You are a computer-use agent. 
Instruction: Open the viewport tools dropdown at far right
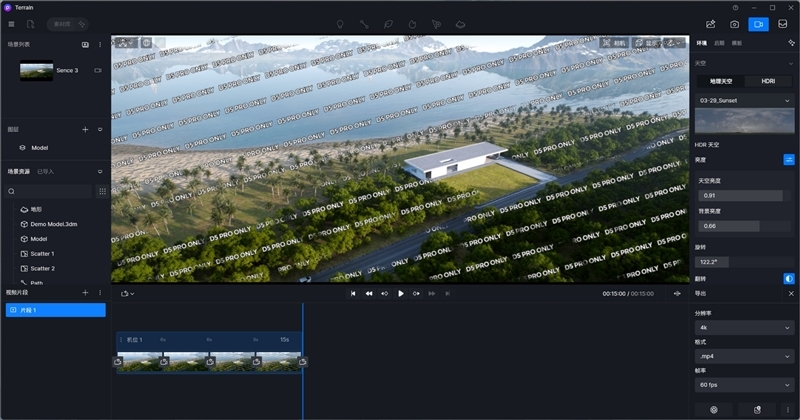pyautogui.click(x=674, y=43)
